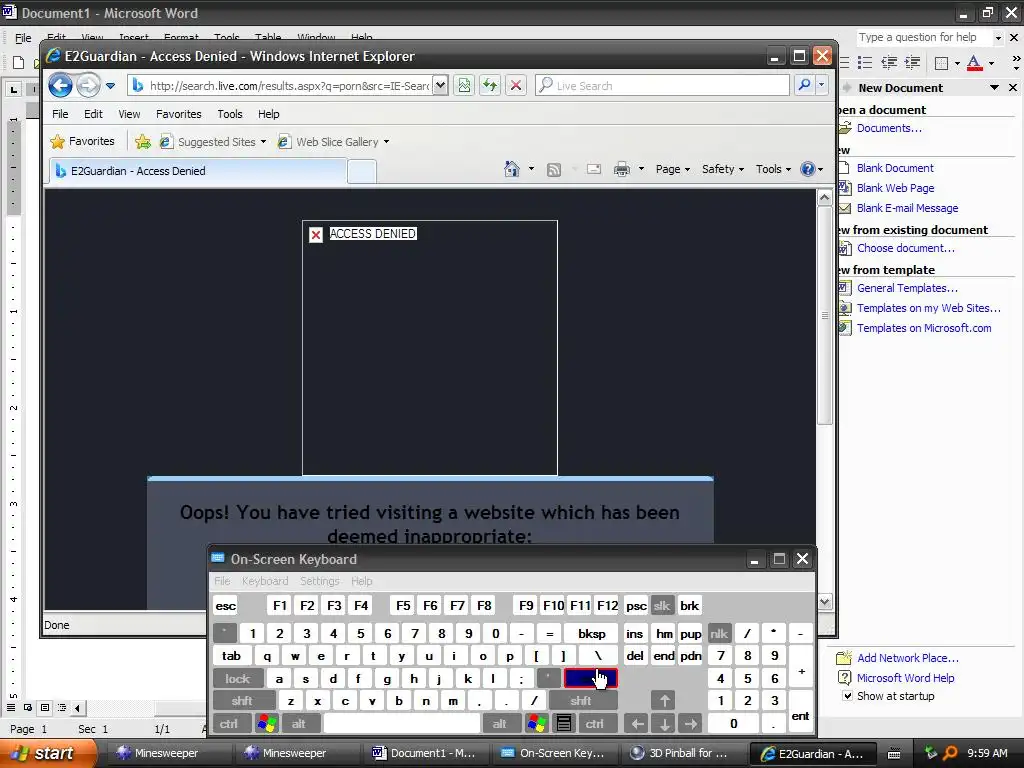The image size is (1024, 768).
Task: Open the Keyboard menu in On-Screen Keyboard
Action: tap(264, 581)
